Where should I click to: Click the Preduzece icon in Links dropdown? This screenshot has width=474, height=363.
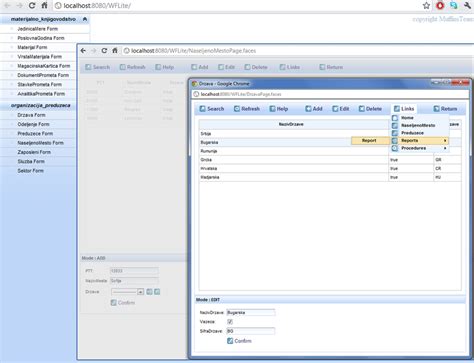pos(395,133)
